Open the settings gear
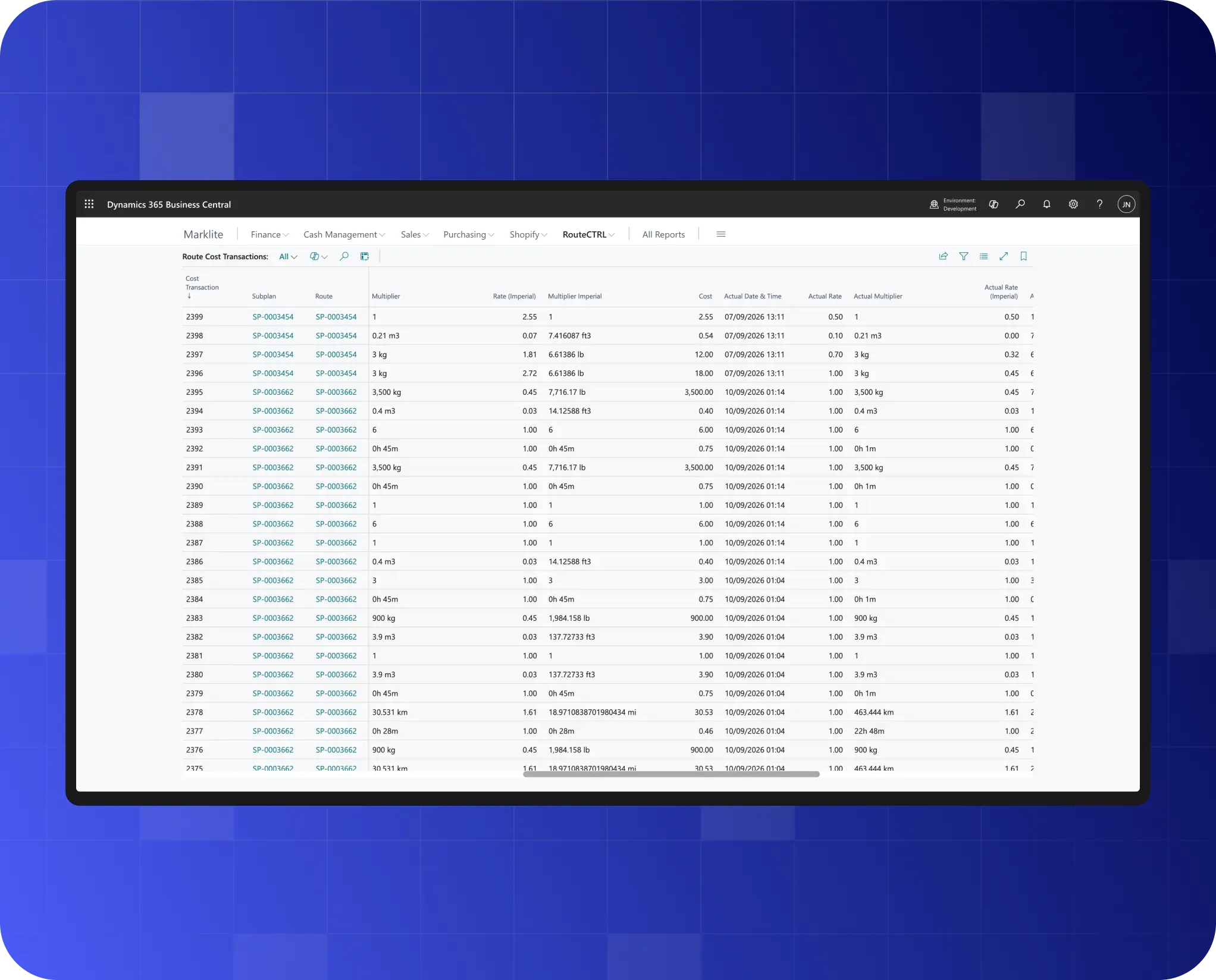The height and width of the screenshot is (980, 1216). tap(1073, 204)
